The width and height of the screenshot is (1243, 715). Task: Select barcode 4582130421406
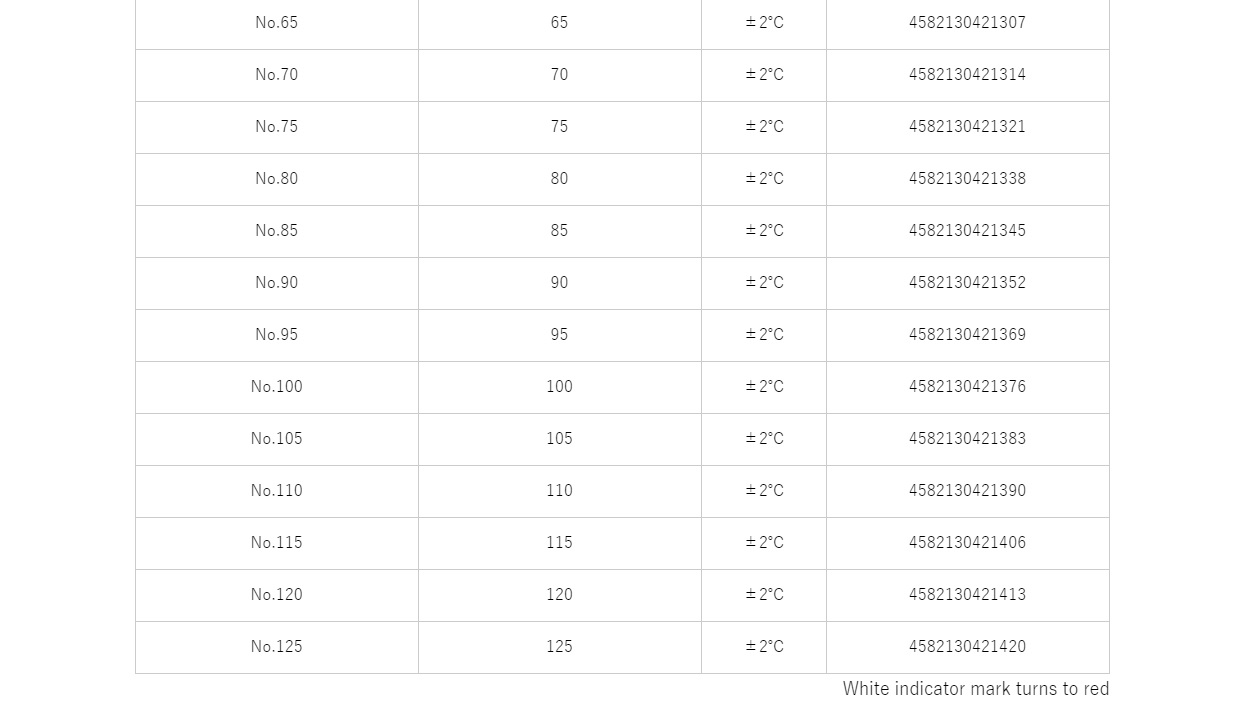click(967, 543)
